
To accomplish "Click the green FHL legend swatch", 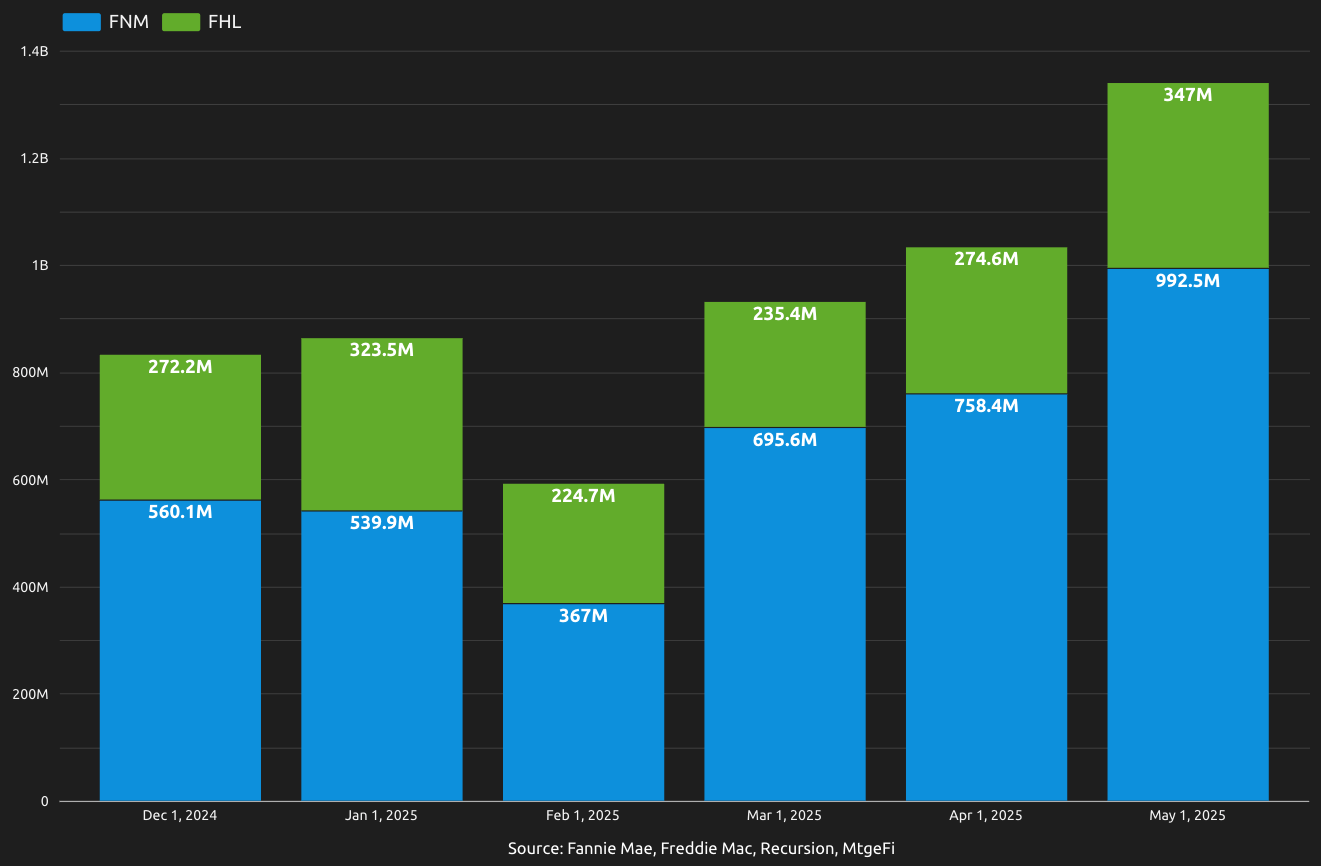I will point(180,21).
